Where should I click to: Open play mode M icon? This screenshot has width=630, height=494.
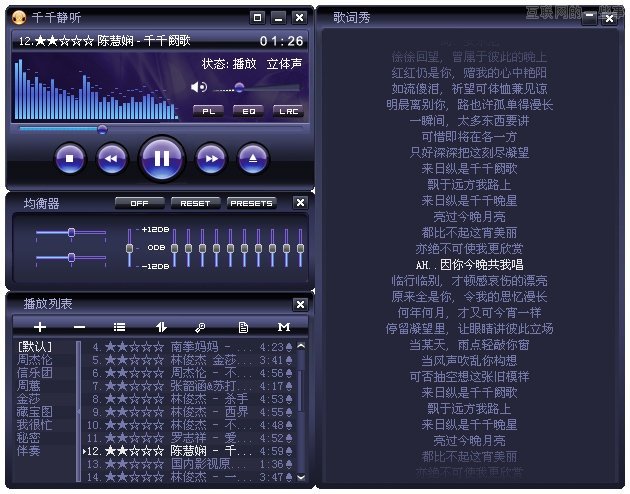(284, 327)
